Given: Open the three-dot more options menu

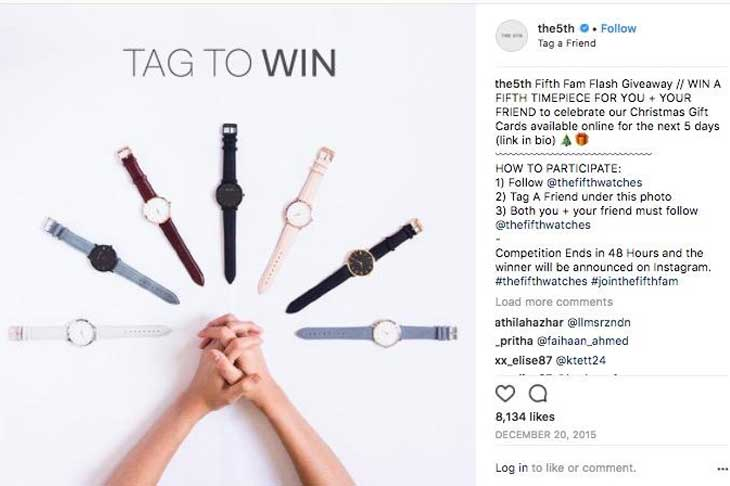Looking at the screenshot, I should 723,469.
